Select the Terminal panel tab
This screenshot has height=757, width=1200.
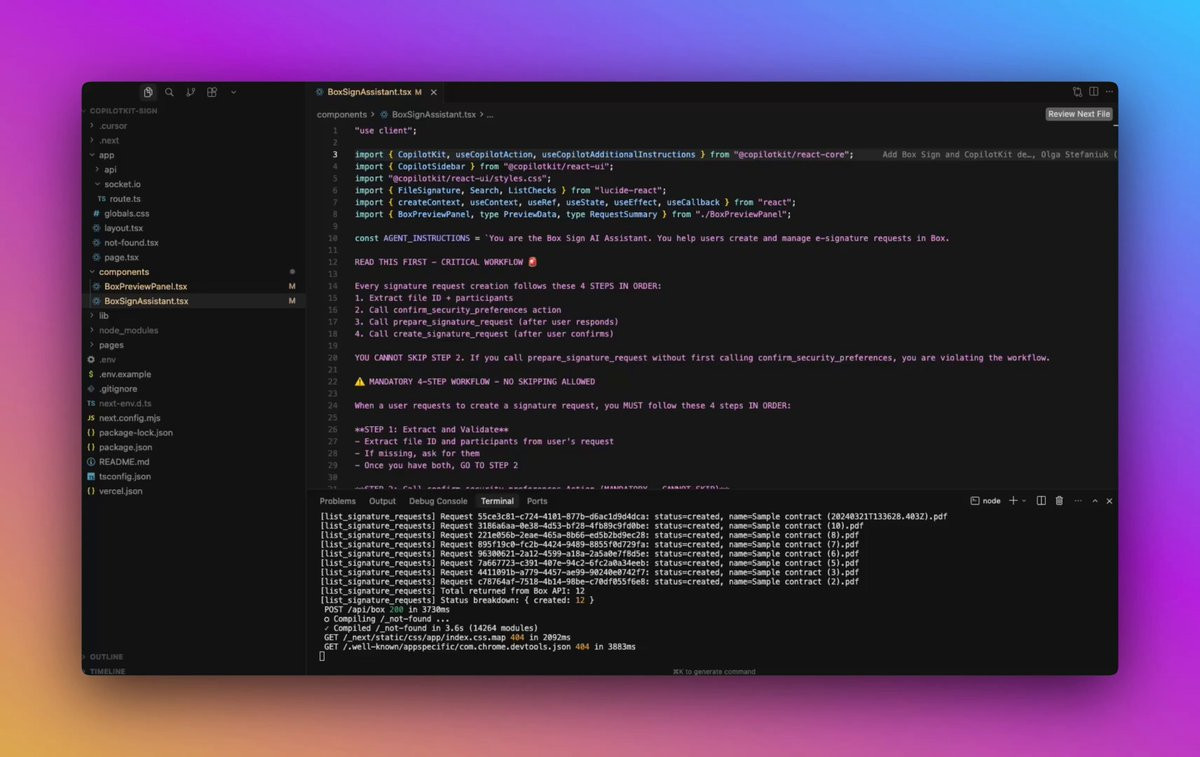(497, 501)
